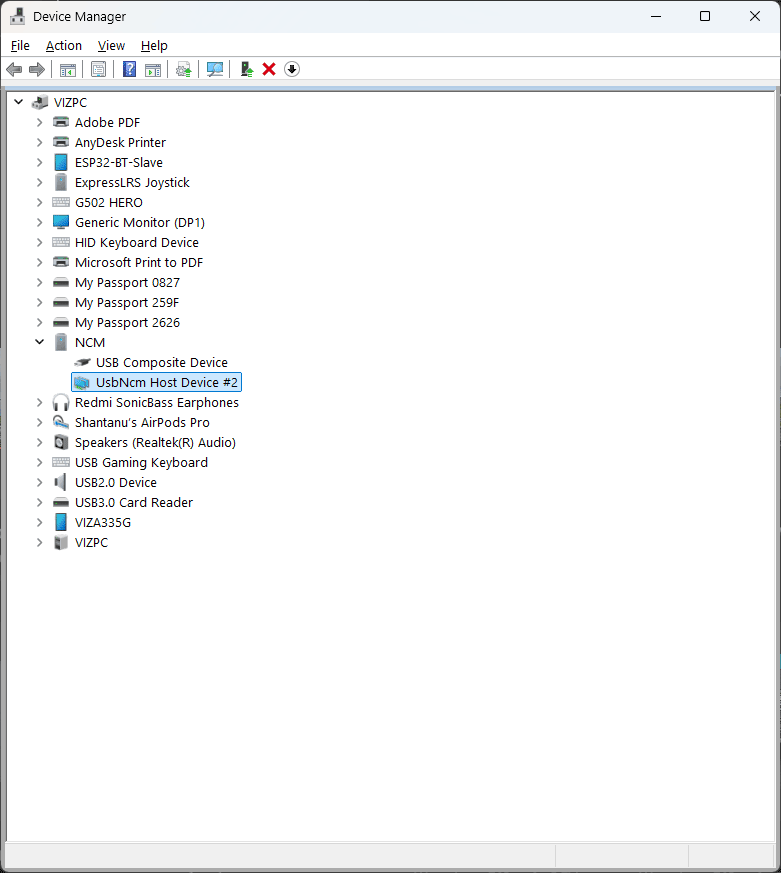Expand the VIZA335G node

tap(40, 522)
